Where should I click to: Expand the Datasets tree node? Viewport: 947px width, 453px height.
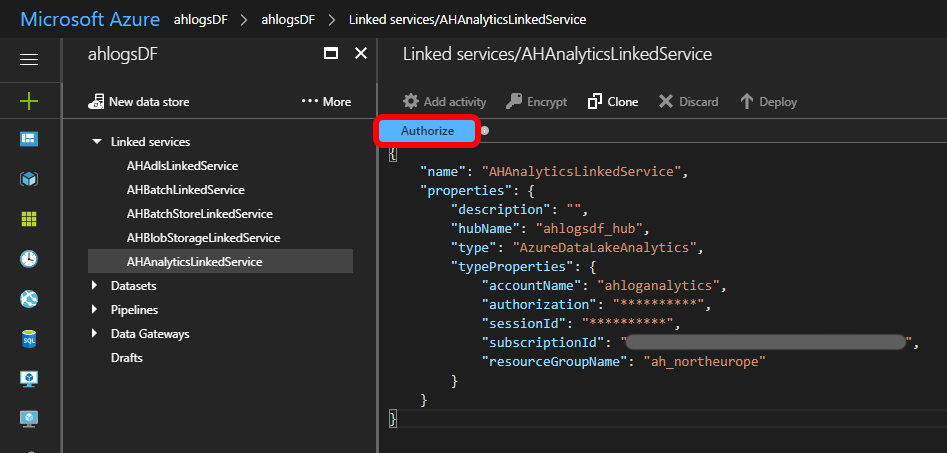point(95,285)
